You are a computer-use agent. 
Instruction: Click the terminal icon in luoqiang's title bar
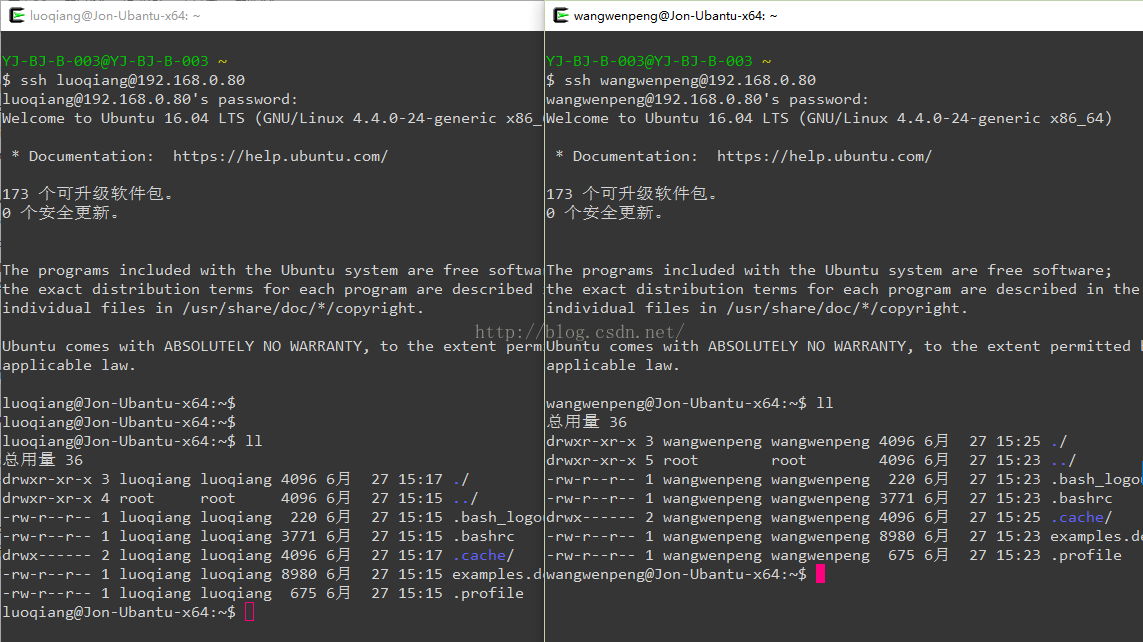(x=16, y=15)
